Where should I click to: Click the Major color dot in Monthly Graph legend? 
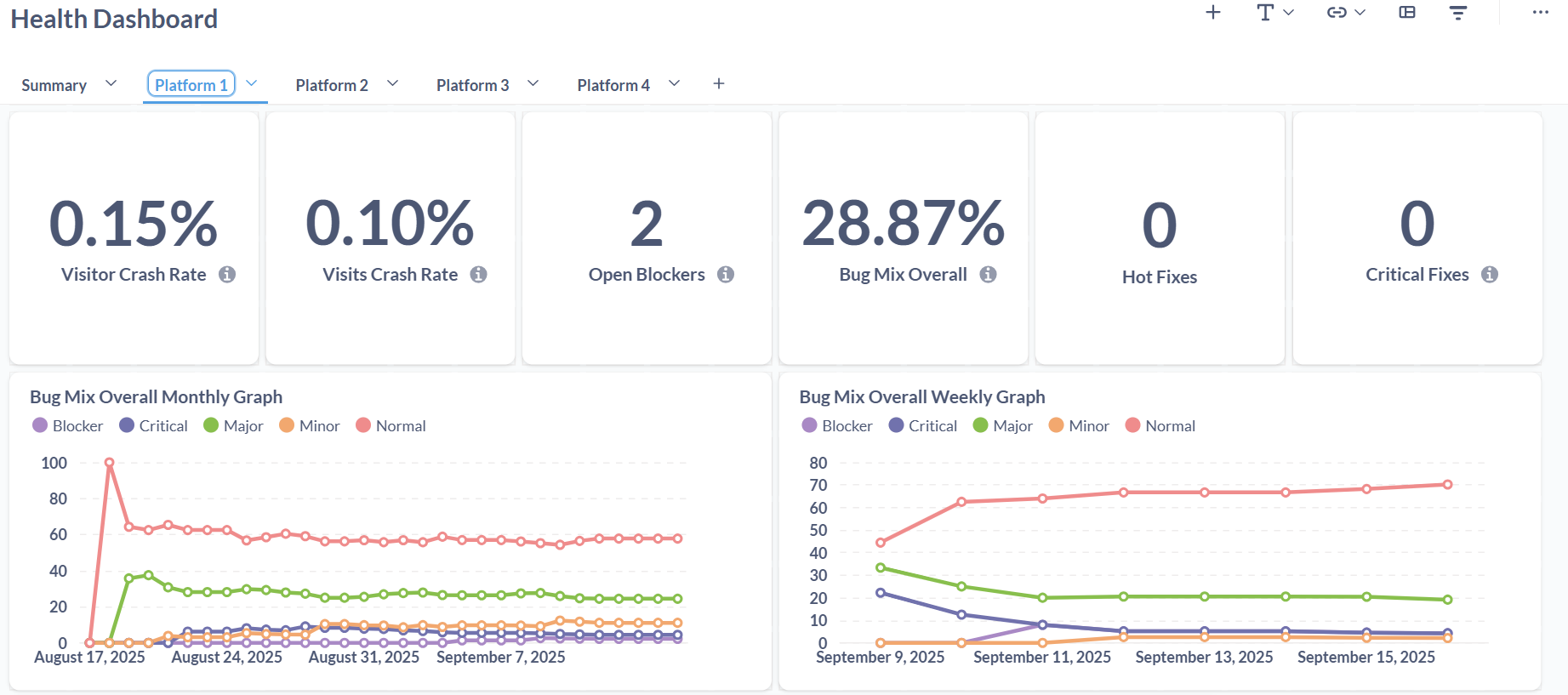211,425
